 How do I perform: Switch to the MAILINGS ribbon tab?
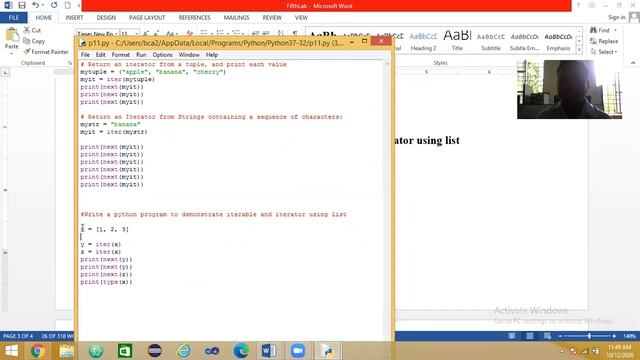click(x=236, y=18)
